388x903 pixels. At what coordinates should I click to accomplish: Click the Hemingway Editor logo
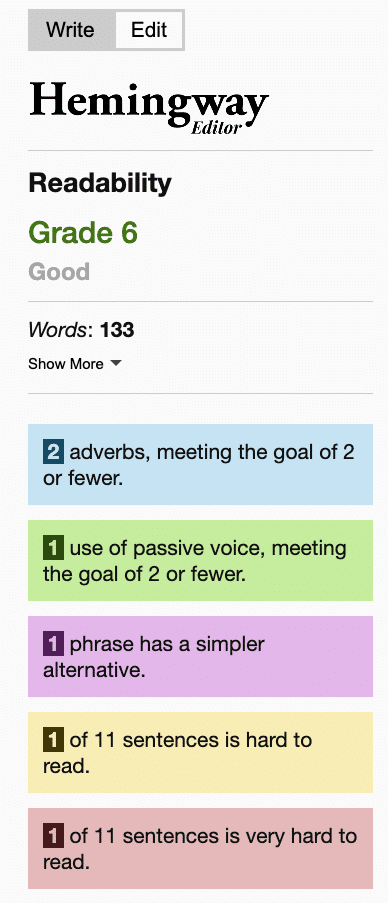(149, 107)
